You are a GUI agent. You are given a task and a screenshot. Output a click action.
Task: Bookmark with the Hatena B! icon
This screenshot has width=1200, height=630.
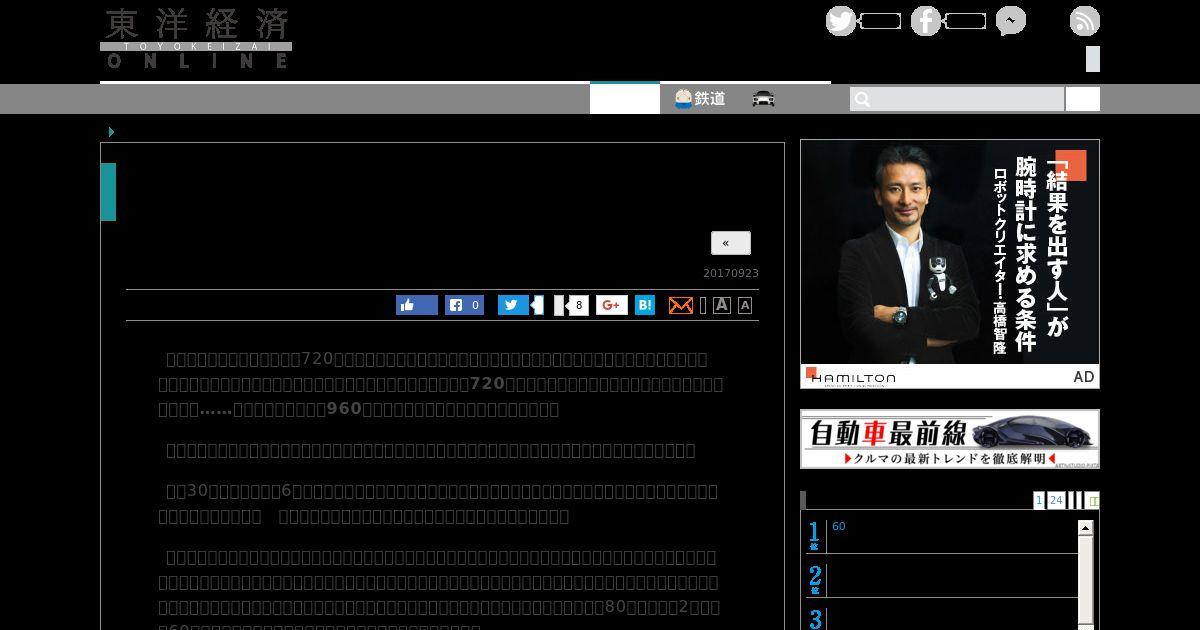pos(645,305)
